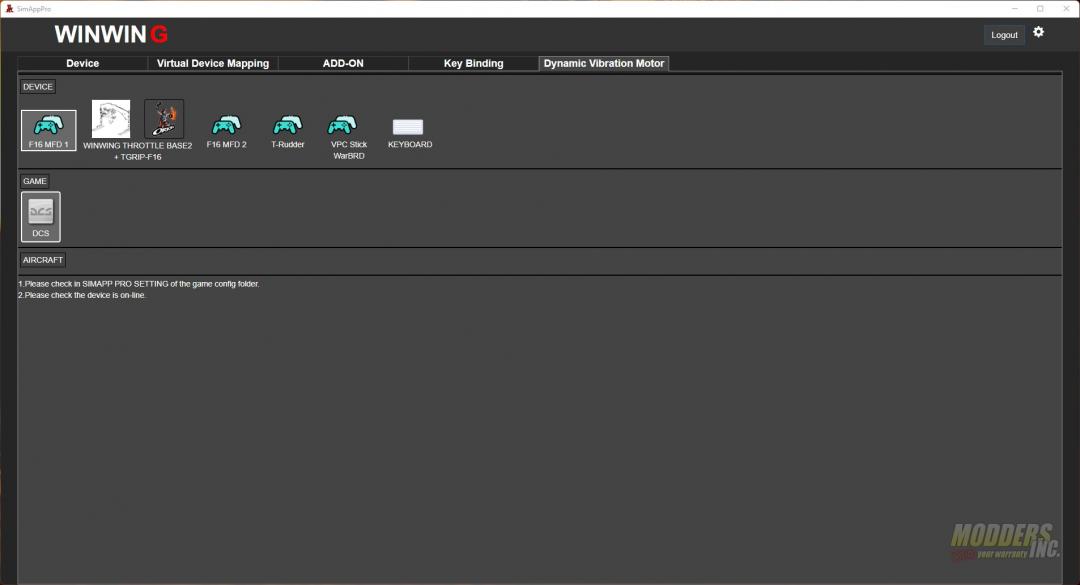
Task: Select the F16 MFD 2 device
Action: click(x=226, y=126)
